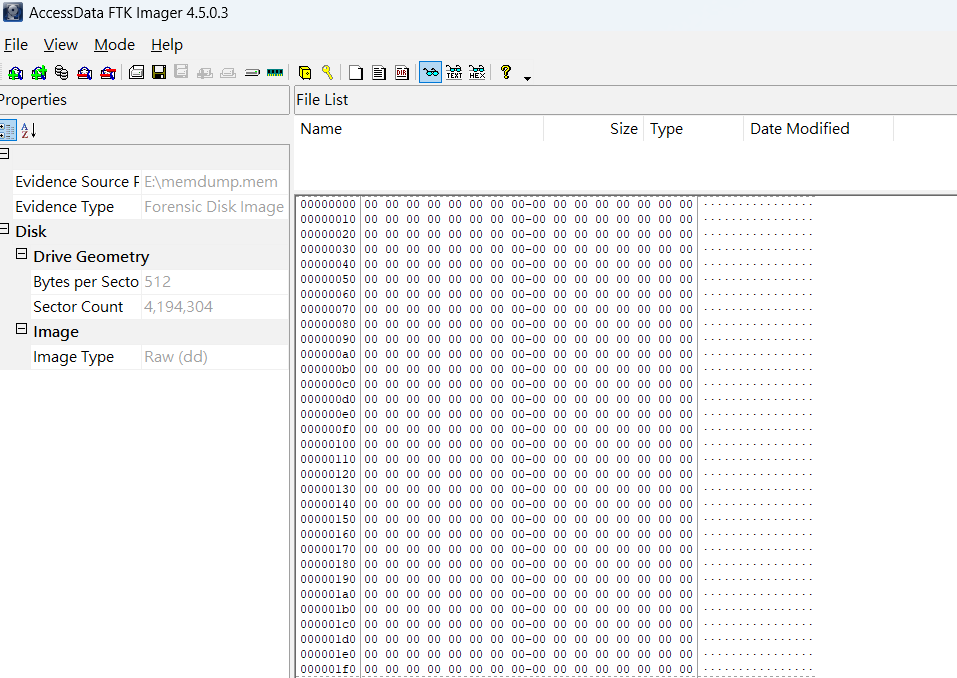Image resolution: width=957 pixels, height=678 pixels.
Task: Open the toolbar overflow dropdown arrow
Action: tap(527, 78)
